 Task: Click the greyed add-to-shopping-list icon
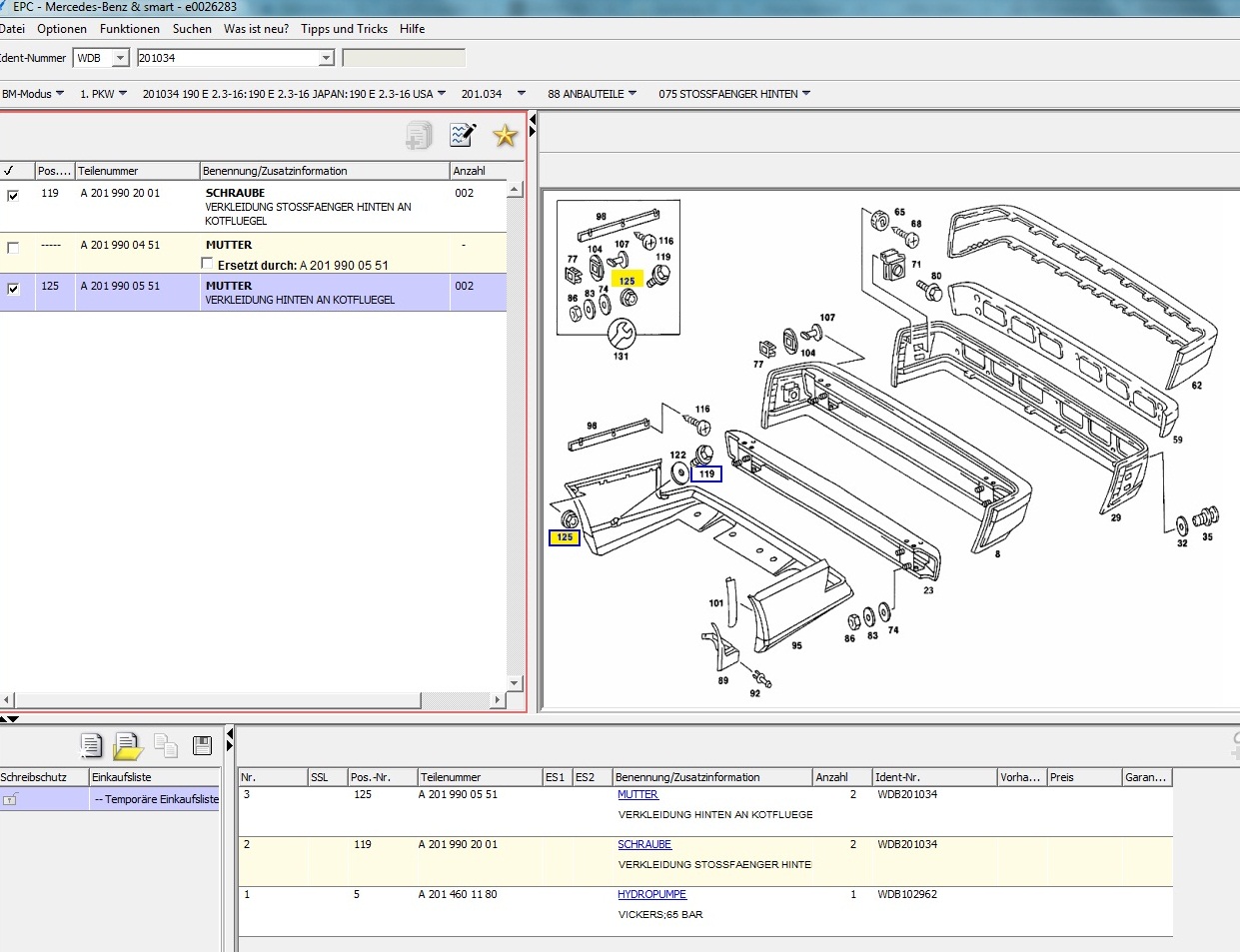pyautogui.click(x=419, y=135)
